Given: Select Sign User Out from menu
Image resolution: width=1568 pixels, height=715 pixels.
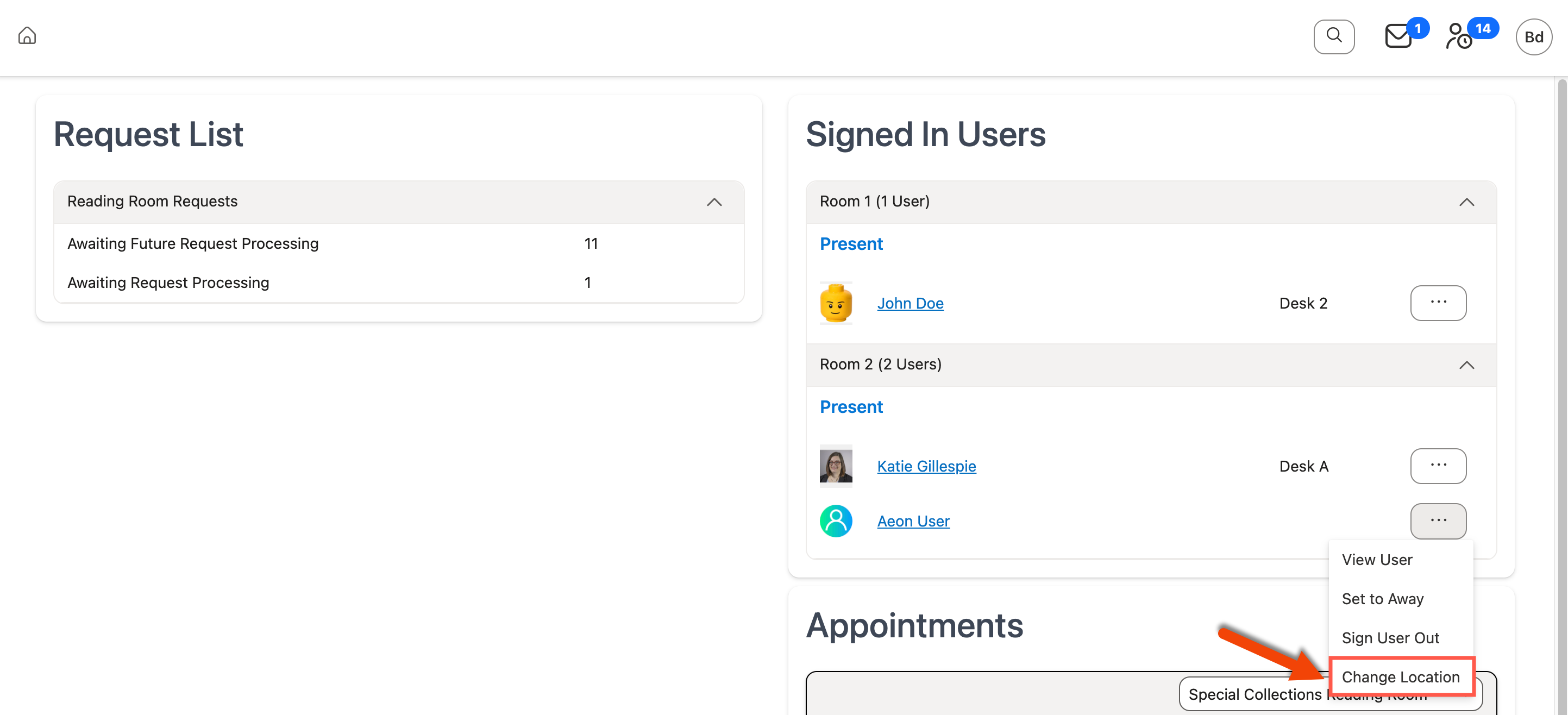Looking at the screenshot, I should [x=1390, y=638].
